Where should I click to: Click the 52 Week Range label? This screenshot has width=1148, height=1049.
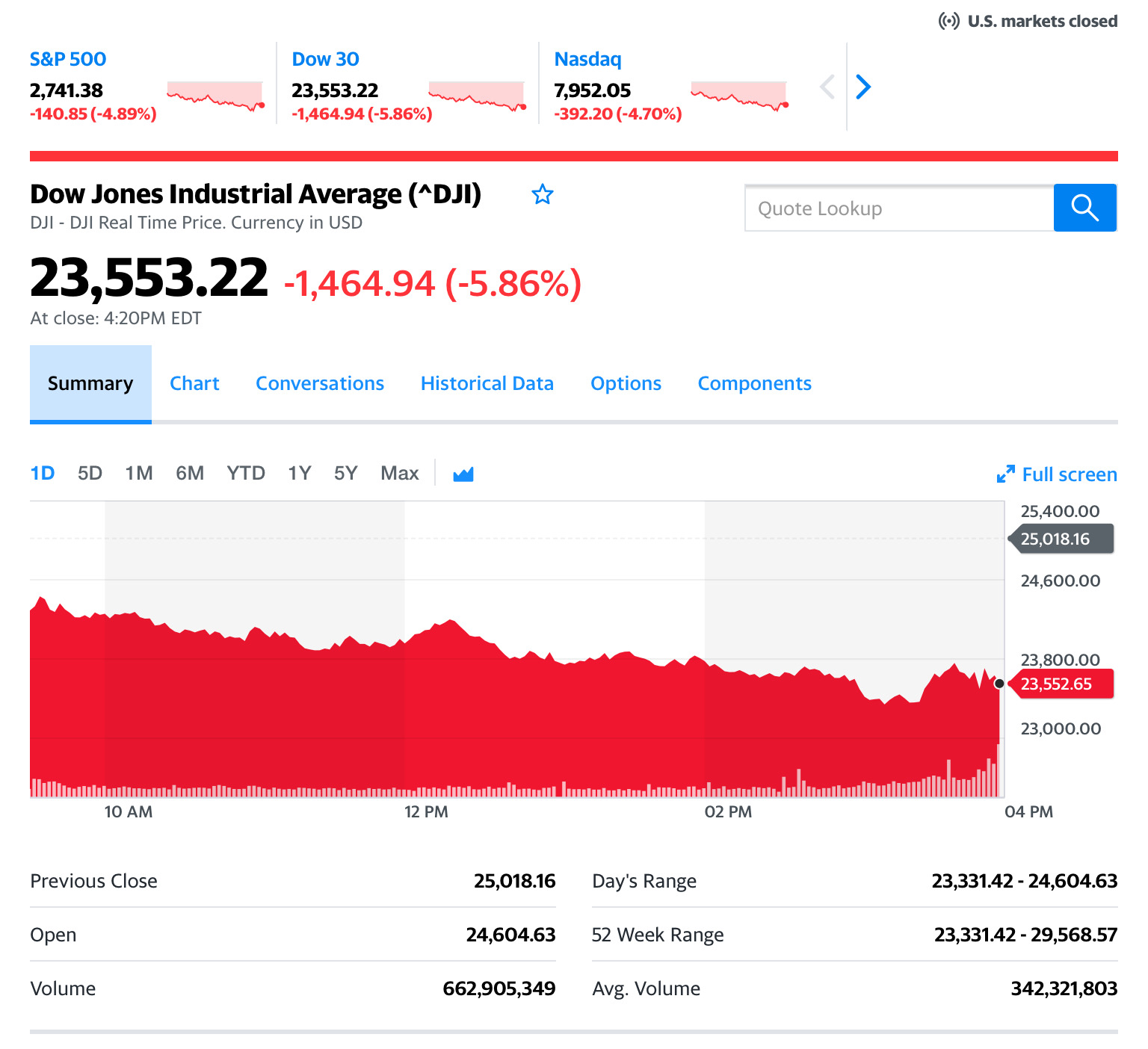point(658,935)
